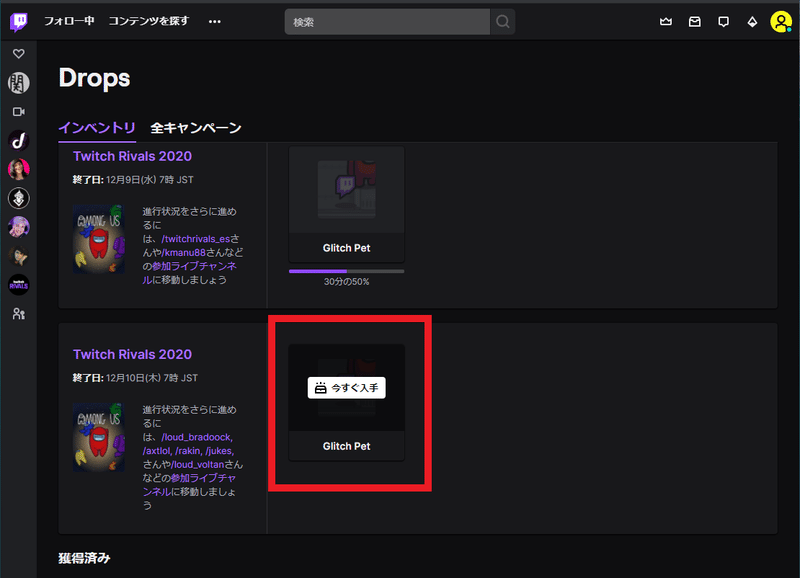Claim the drop with 今すぐ入手 button

point(346,388)
